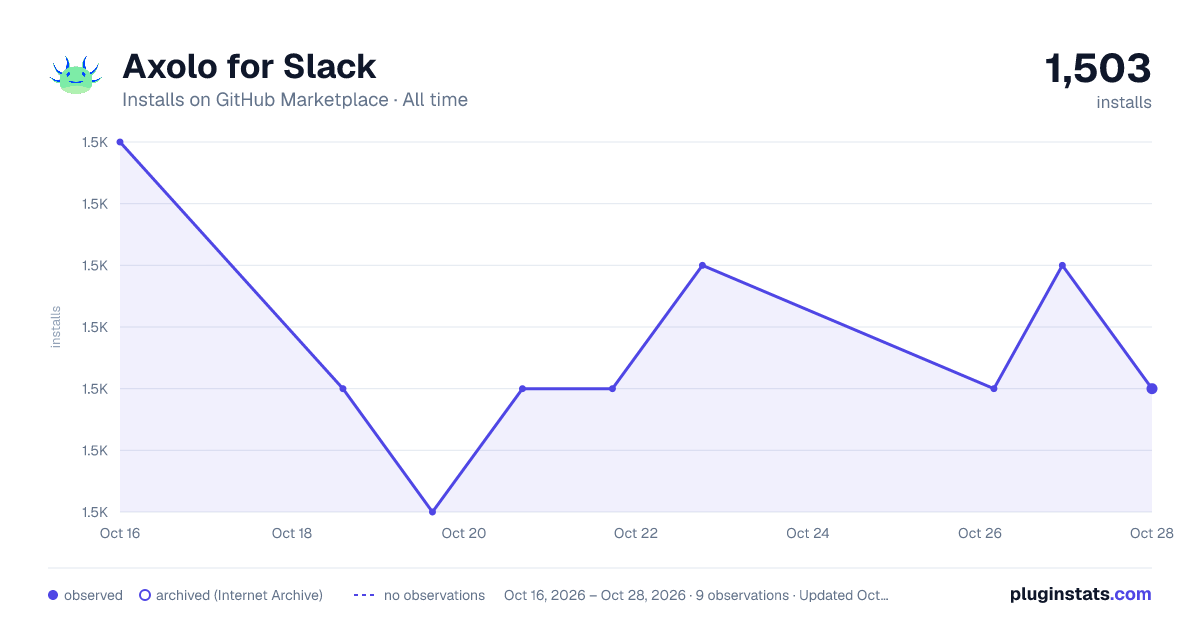Click the first data point at Oct 16

tap(120, 142)
